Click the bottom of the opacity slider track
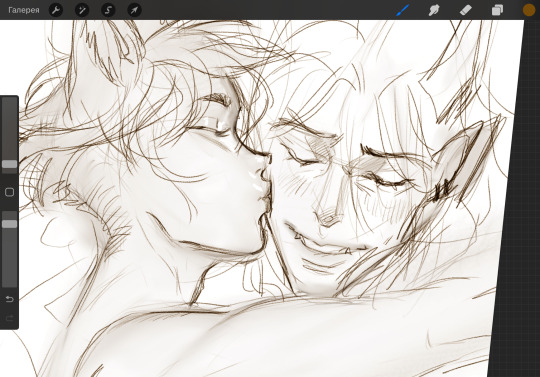 point(9,283)
